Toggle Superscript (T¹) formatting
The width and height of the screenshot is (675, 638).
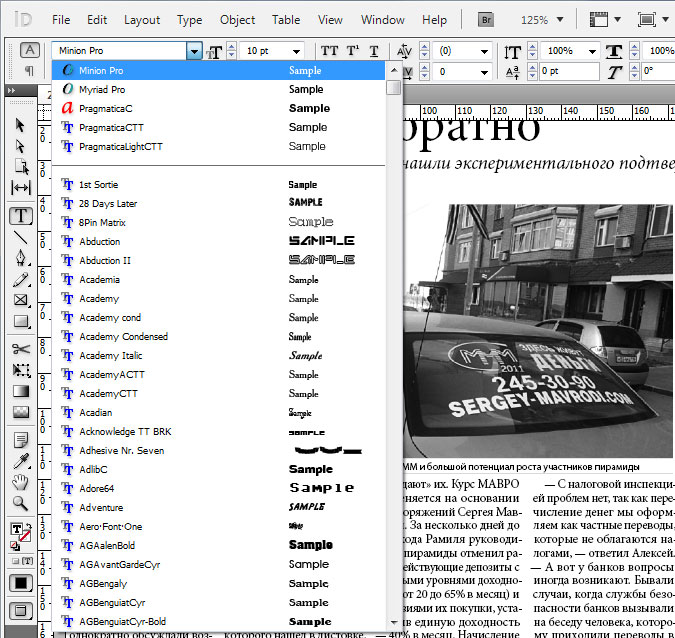[x=353, y=51]
